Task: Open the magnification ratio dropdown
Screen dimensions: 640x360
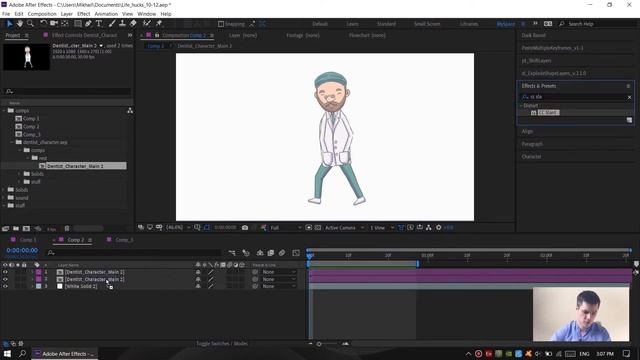Action: pyautogui.click(x=178, y=227)
